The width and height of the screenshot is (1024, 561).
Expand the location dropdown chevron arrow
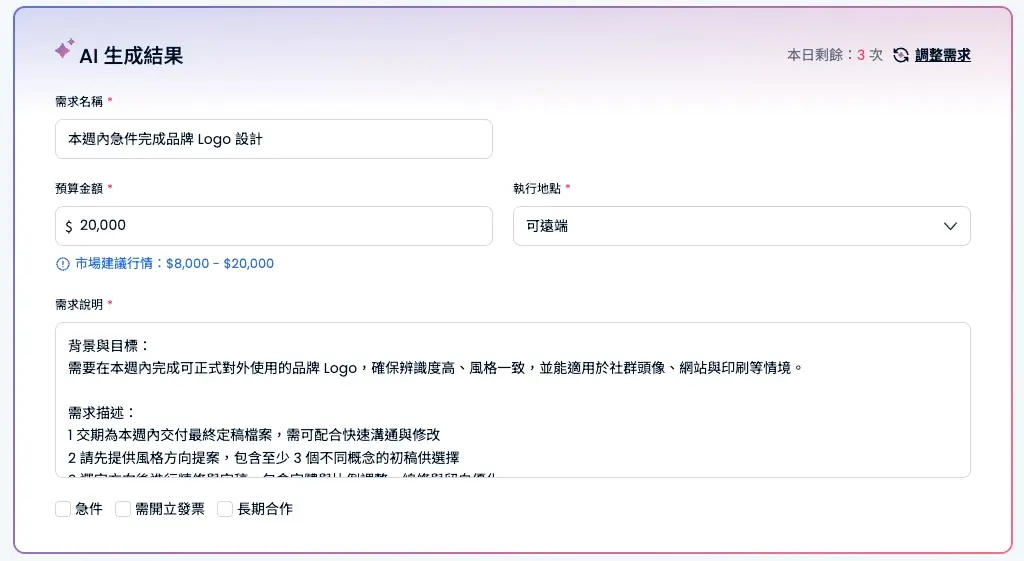(x=950, y=226)
